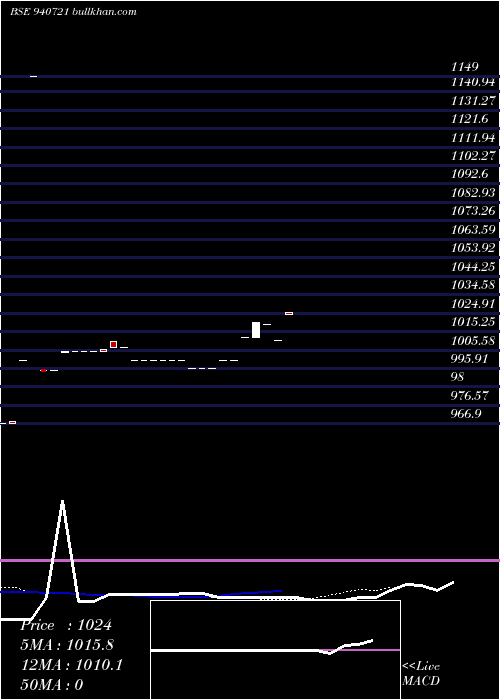
Task: Click the 1005.58 price level label
Action: click(x=473, y=341)
